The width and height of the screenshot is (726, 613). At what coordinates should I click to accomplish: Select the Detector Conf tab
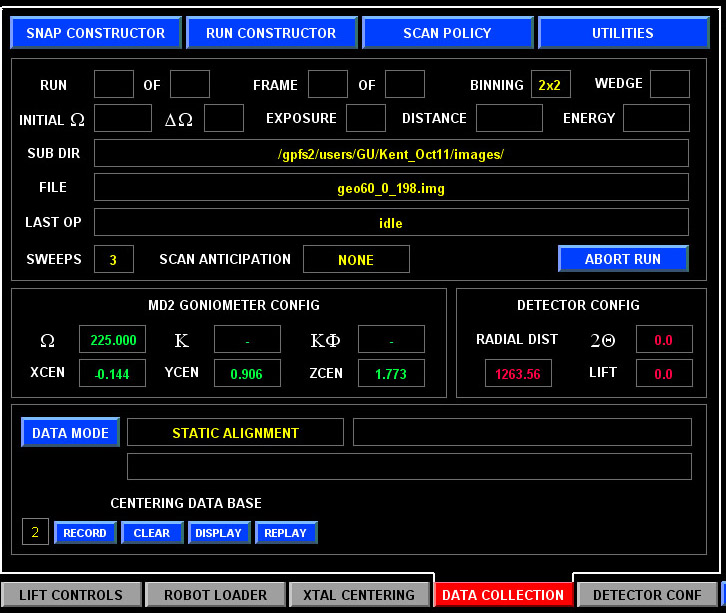[647, 595]
